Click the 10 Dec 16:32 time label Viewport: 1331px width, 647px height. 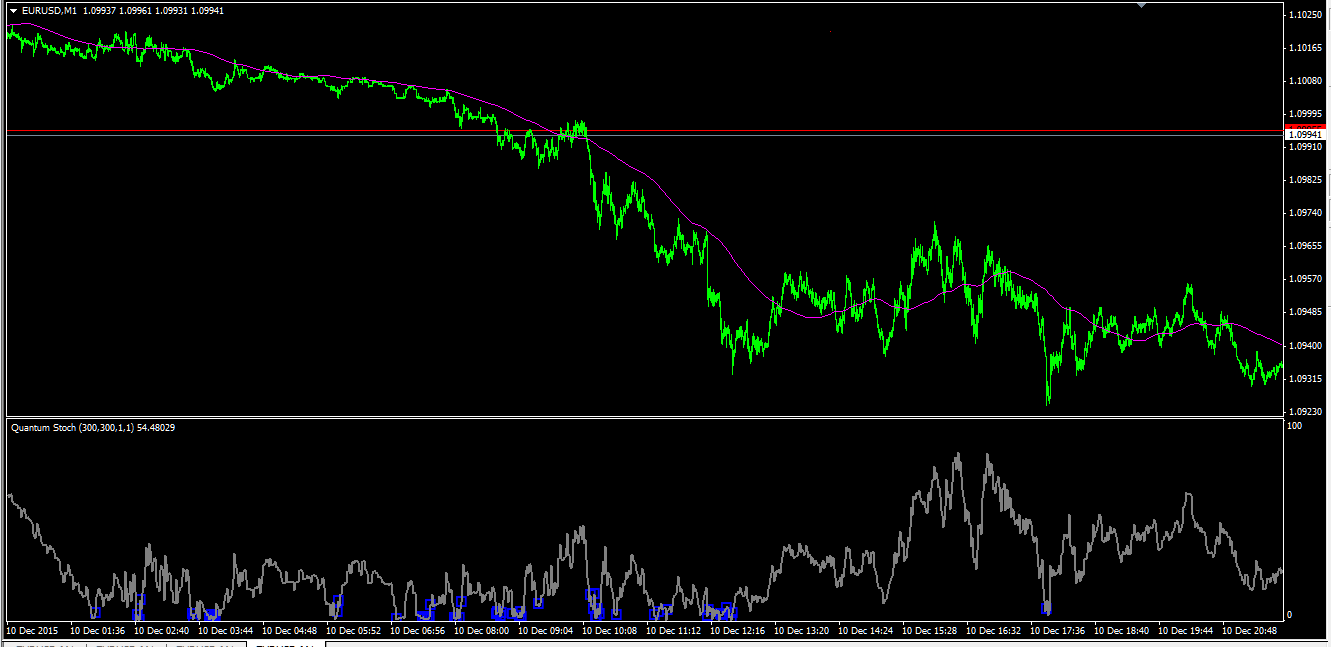point(994,631)
